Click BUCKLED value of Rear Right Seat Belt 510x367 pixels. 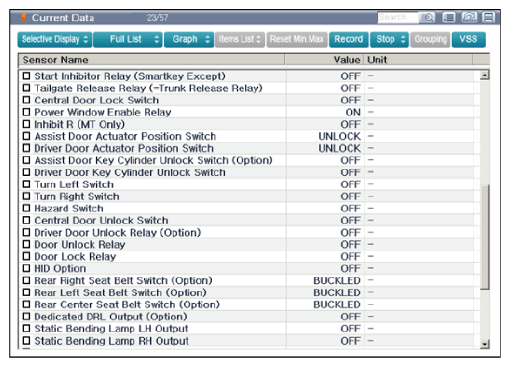337,281
